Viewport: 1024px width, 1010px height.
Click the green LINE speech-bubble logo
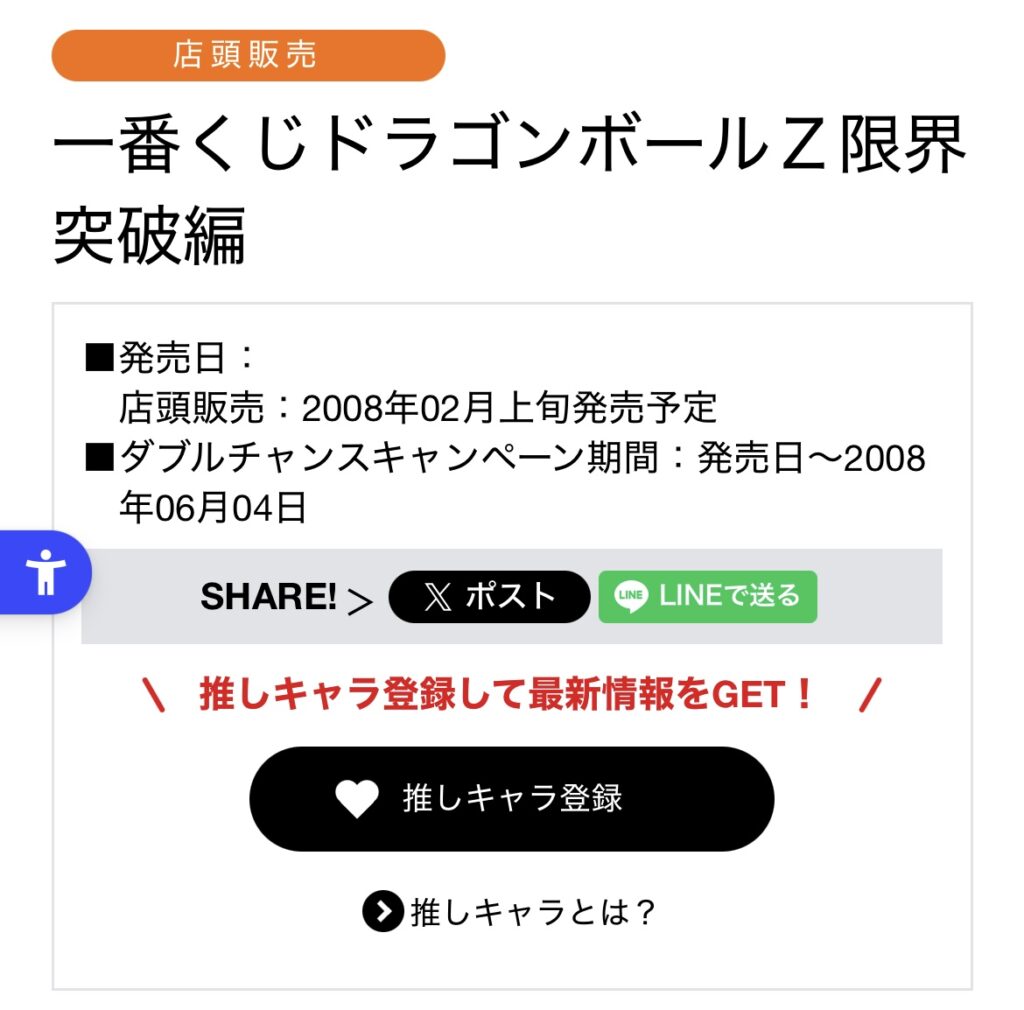pos(632,596)
